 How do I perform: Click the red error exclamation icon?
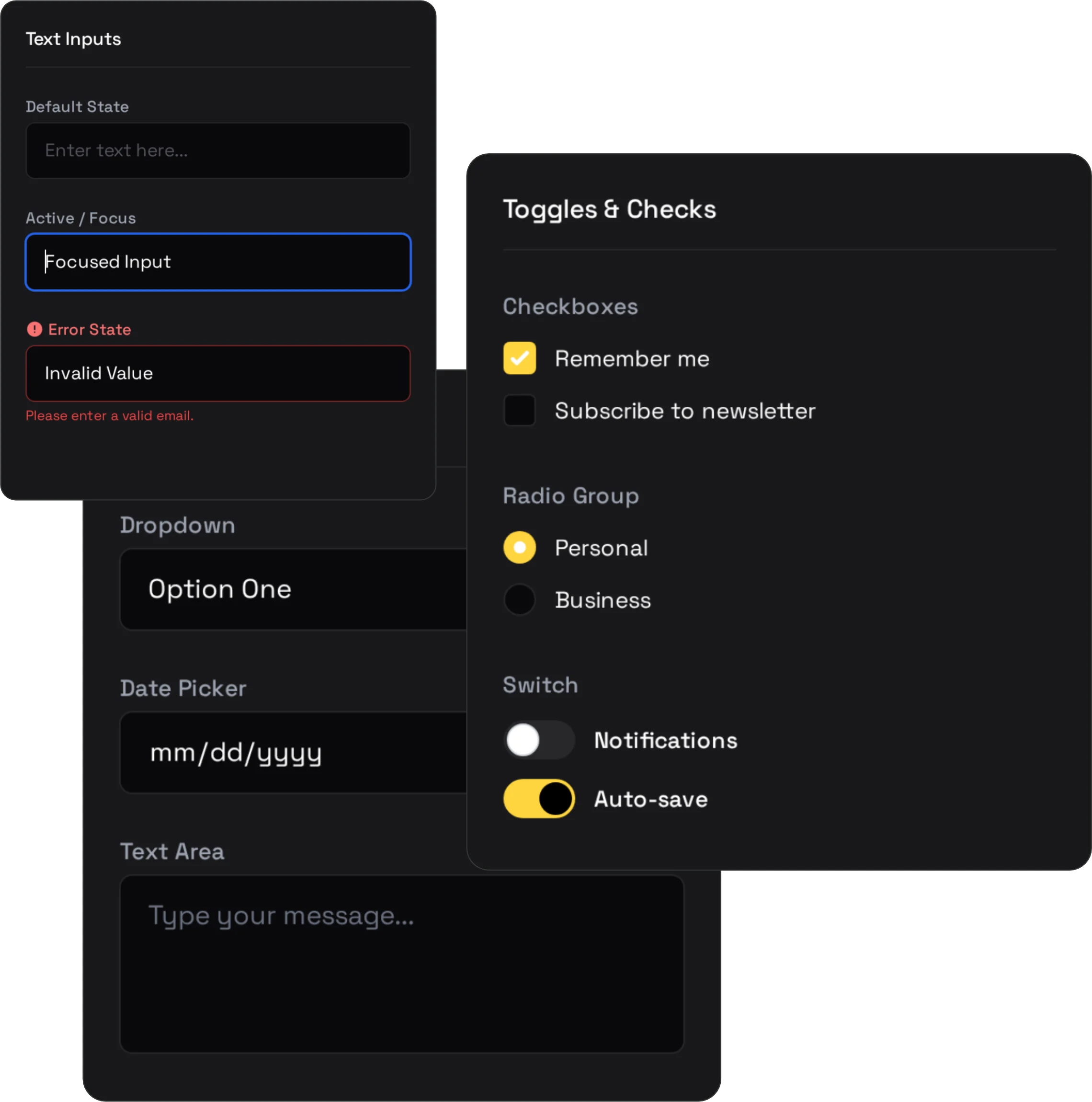coord(34,329)
